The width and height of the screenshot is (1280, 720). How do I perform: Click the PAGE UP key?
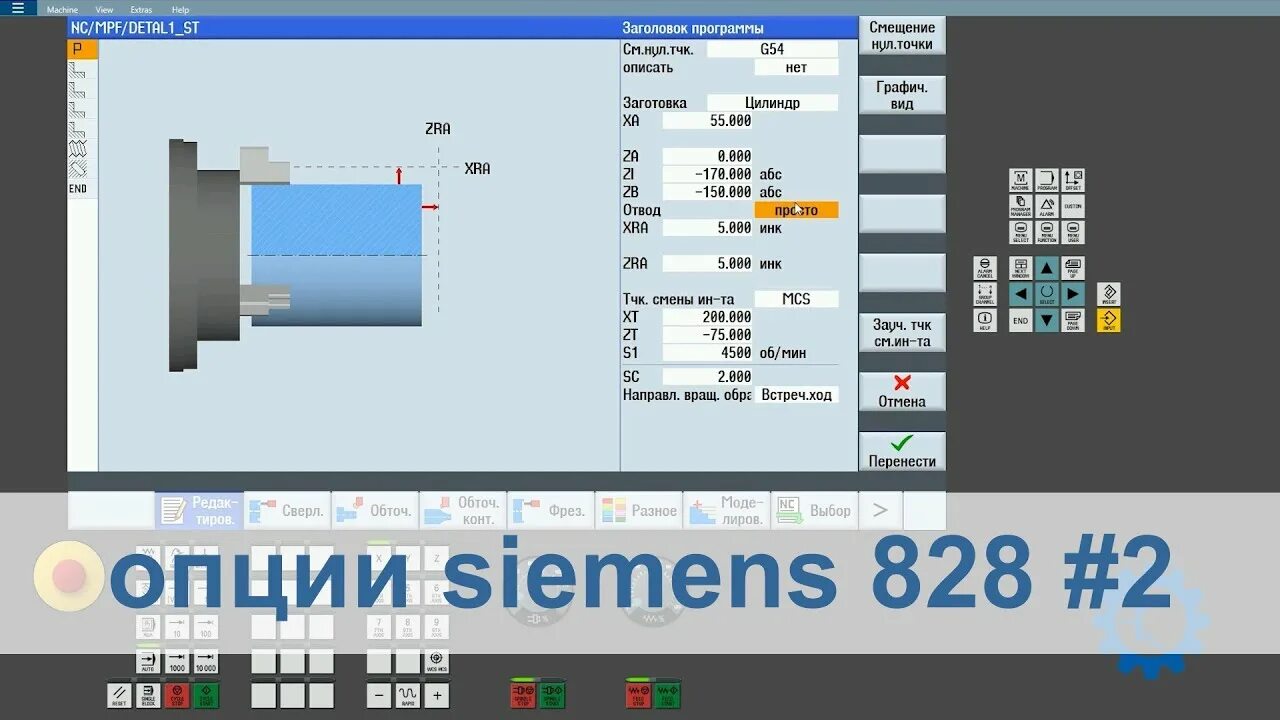point(1072,268)
